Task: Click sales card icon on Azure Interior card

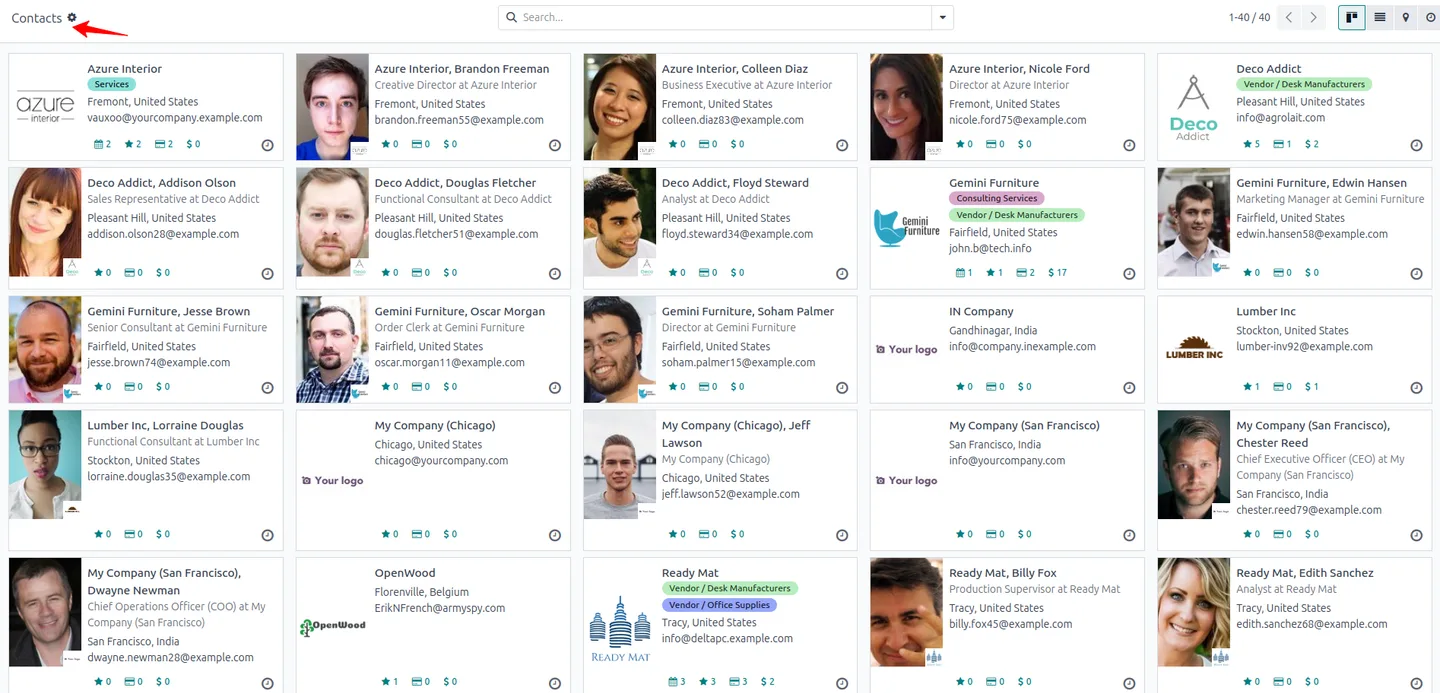Action: coord(160,144)
